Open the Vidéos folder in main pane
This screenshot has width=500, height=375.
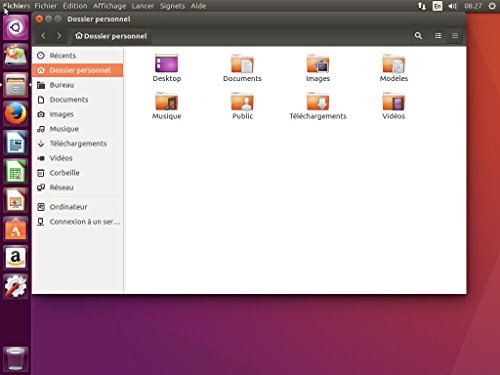pyautogui.click(x=394, y=101)
